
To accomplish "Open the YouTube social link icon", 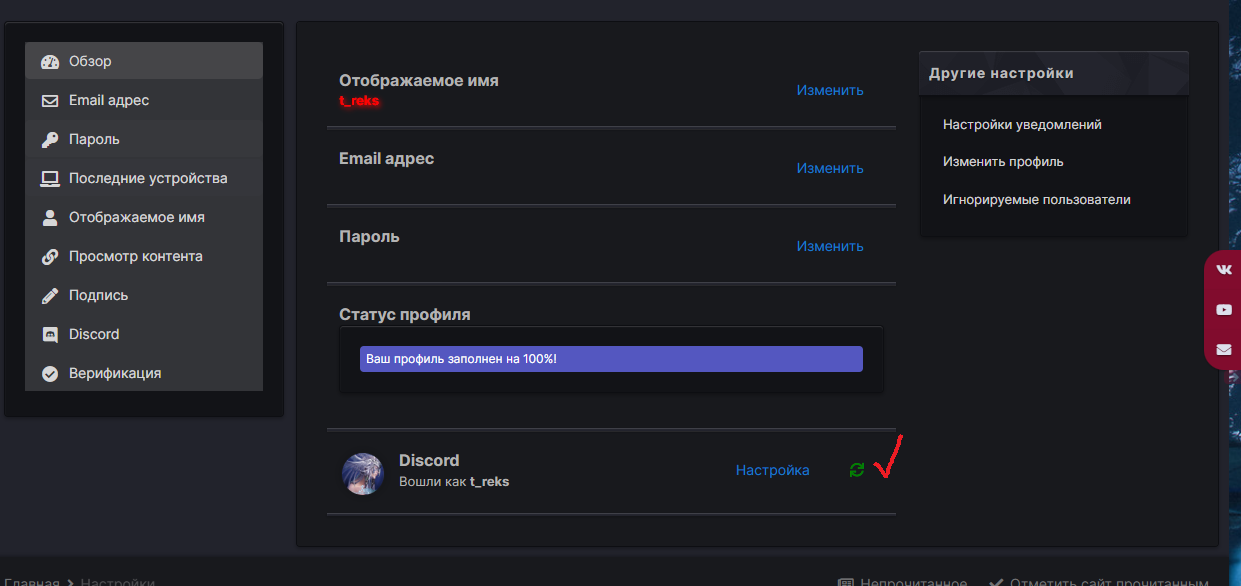I will [1224, 310].
